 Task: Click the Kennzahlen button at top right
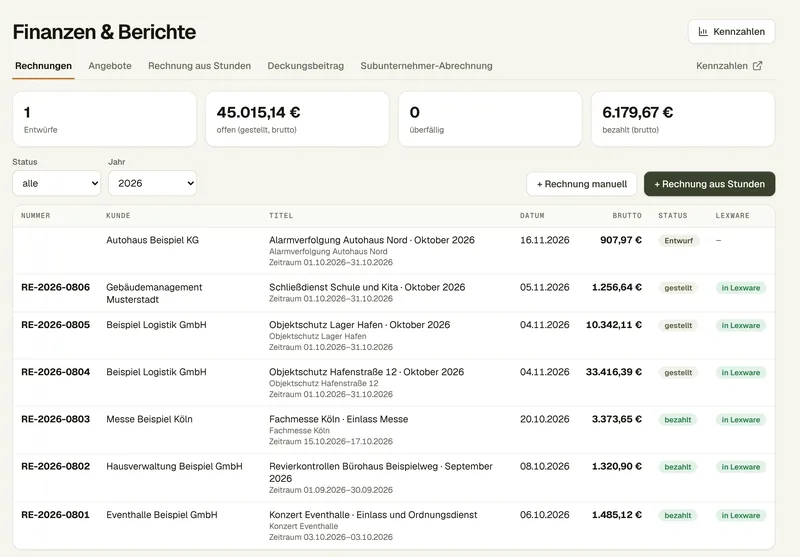pyautogui.click(x=731, y=32)
